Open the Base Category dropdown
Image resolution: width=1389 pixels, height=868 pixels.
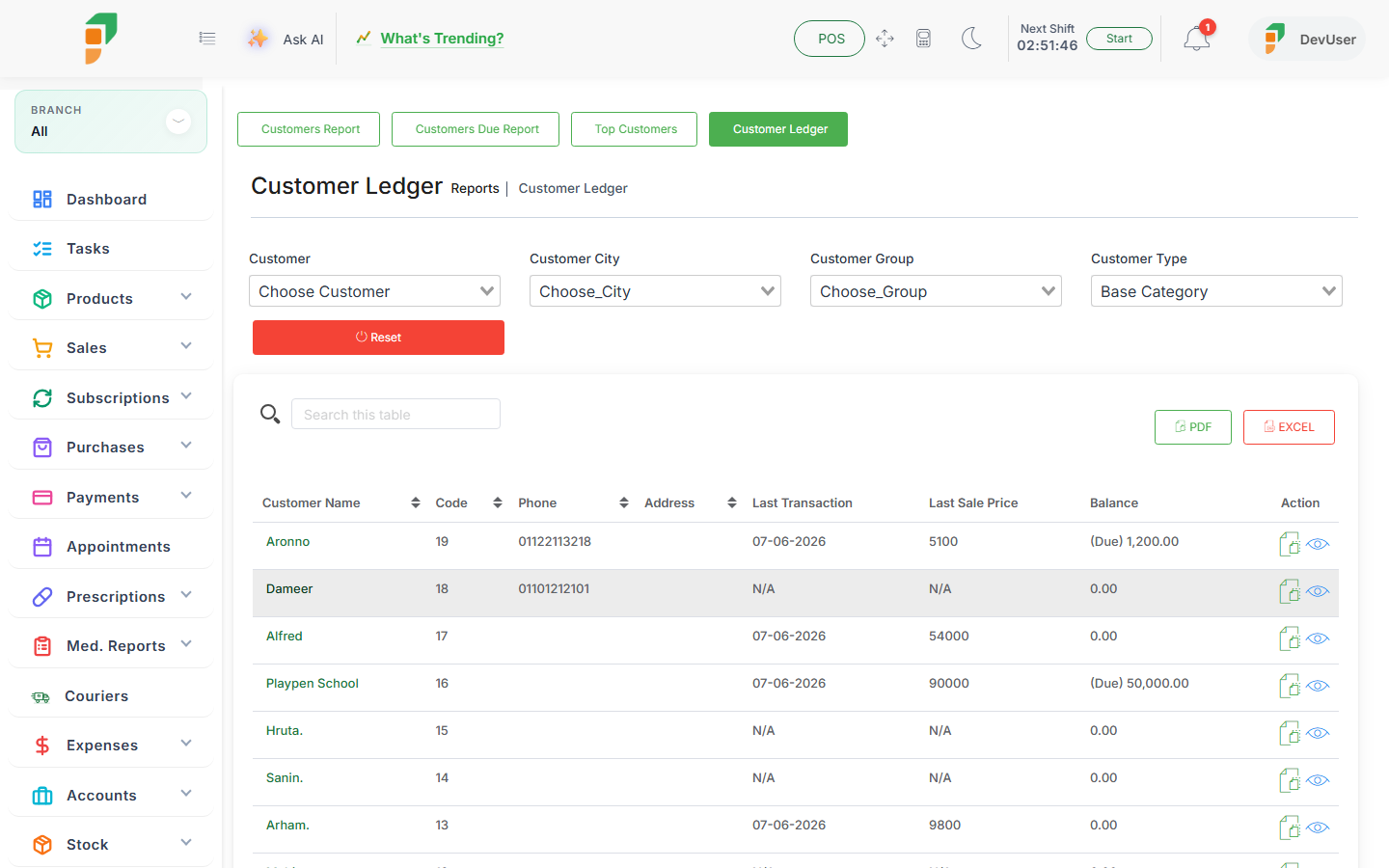pyautogui.click(x=1216, y=291)
